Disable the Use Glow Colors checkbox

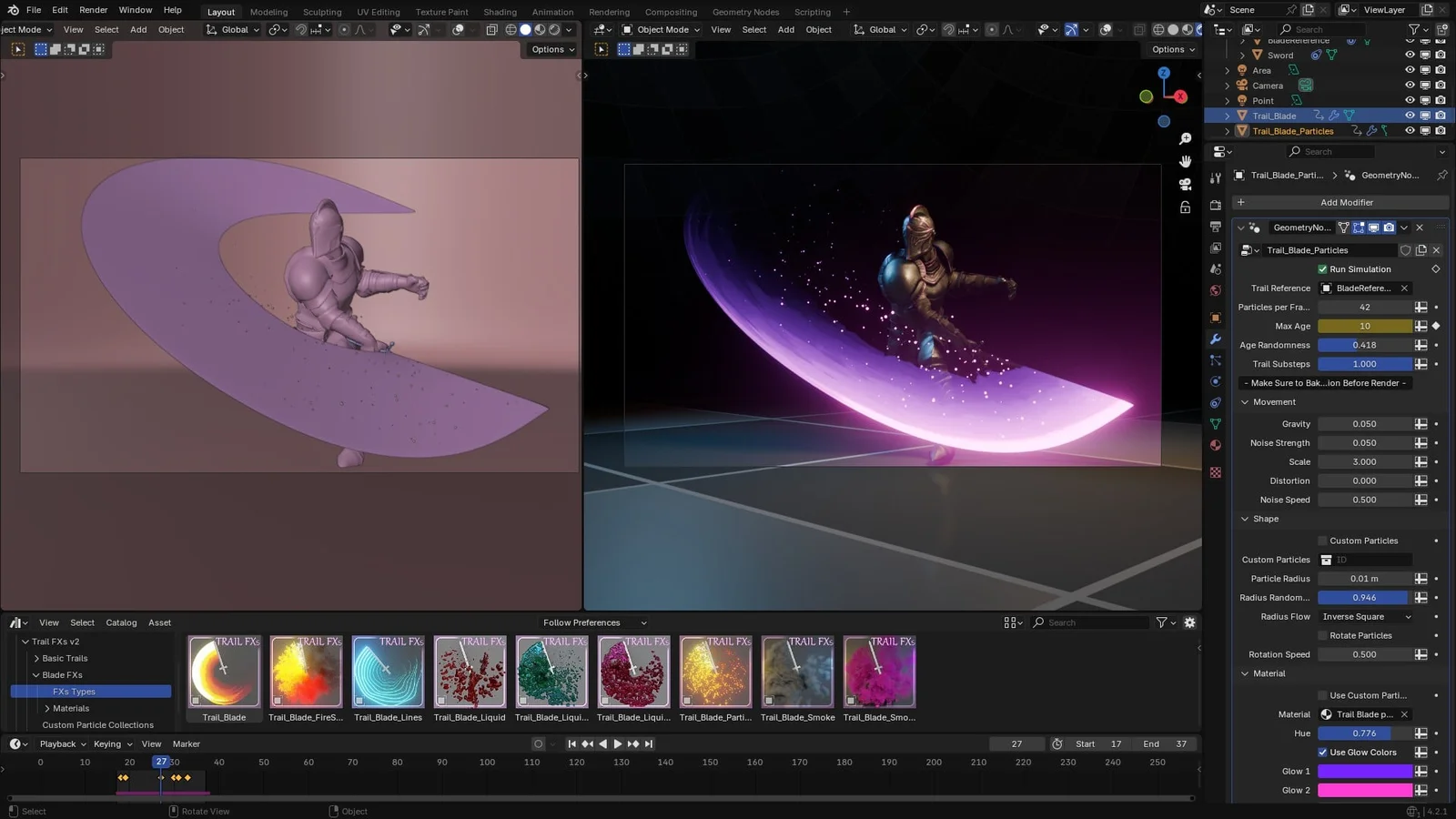tap(1322, 753)
